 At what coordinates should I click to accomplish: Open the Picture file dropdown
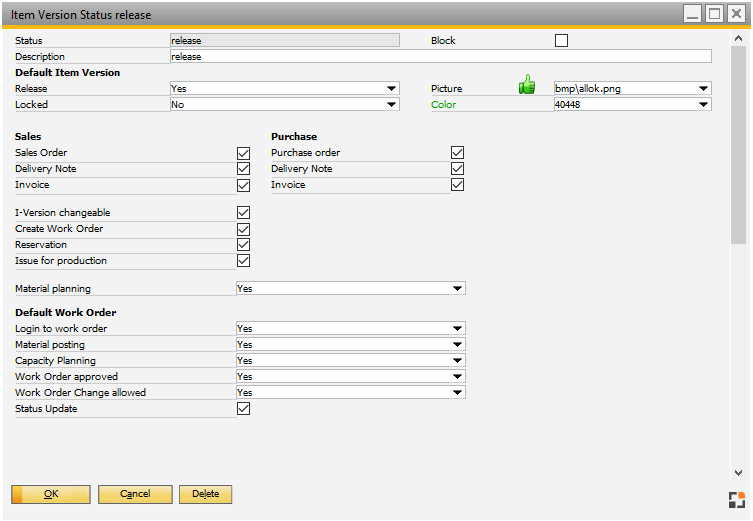coord(704,89)
